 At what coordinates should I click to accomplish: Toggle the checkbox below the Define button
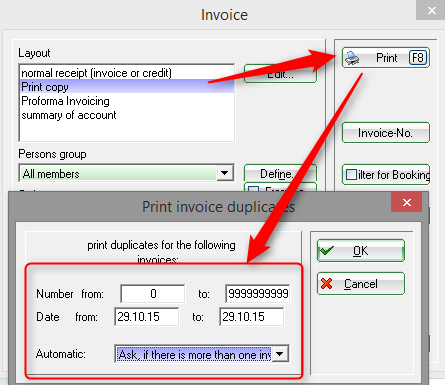pos(254,190)
